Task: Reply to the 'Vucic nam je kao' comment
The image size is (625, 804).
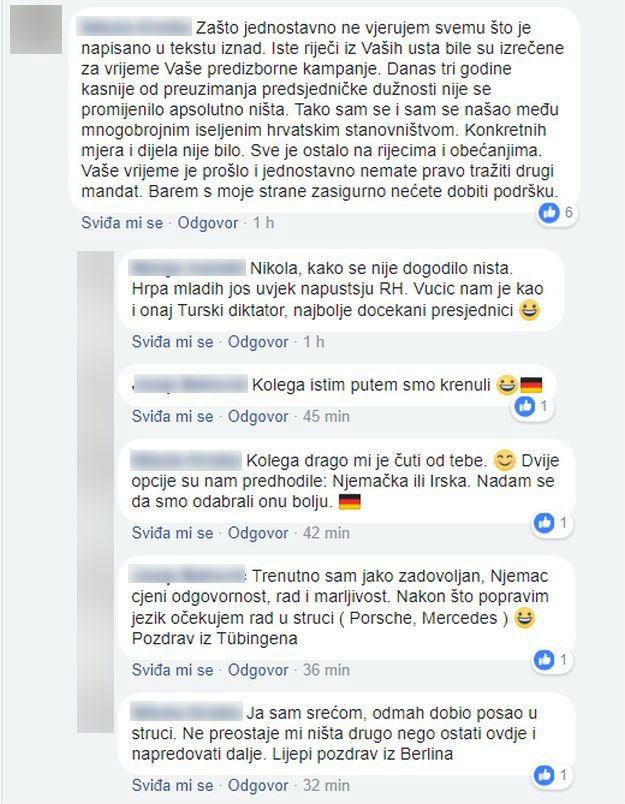Action: coord(258,342)
